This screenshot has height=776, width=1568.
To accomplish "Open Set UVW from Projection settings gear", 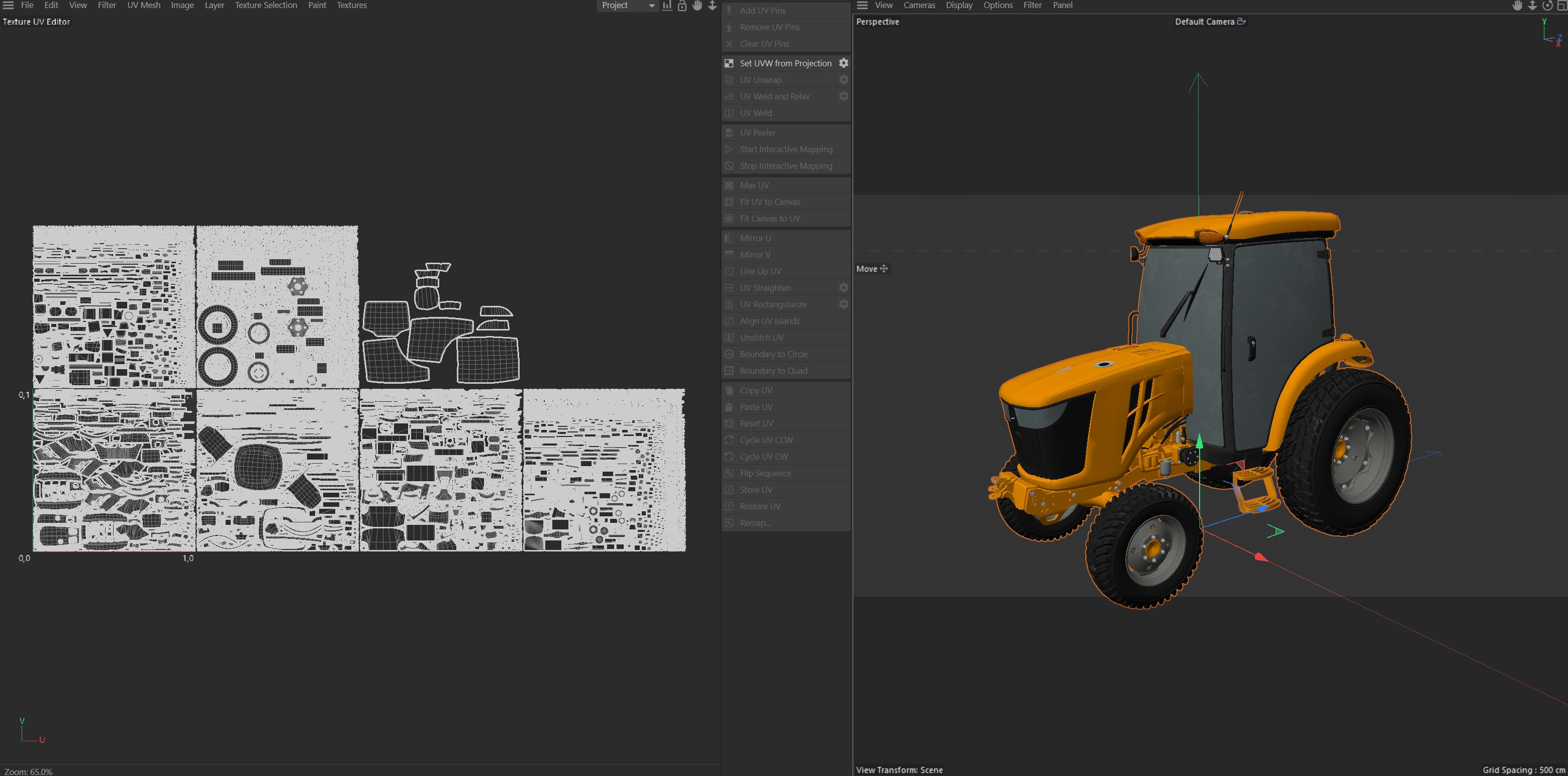I will (844, 63).
